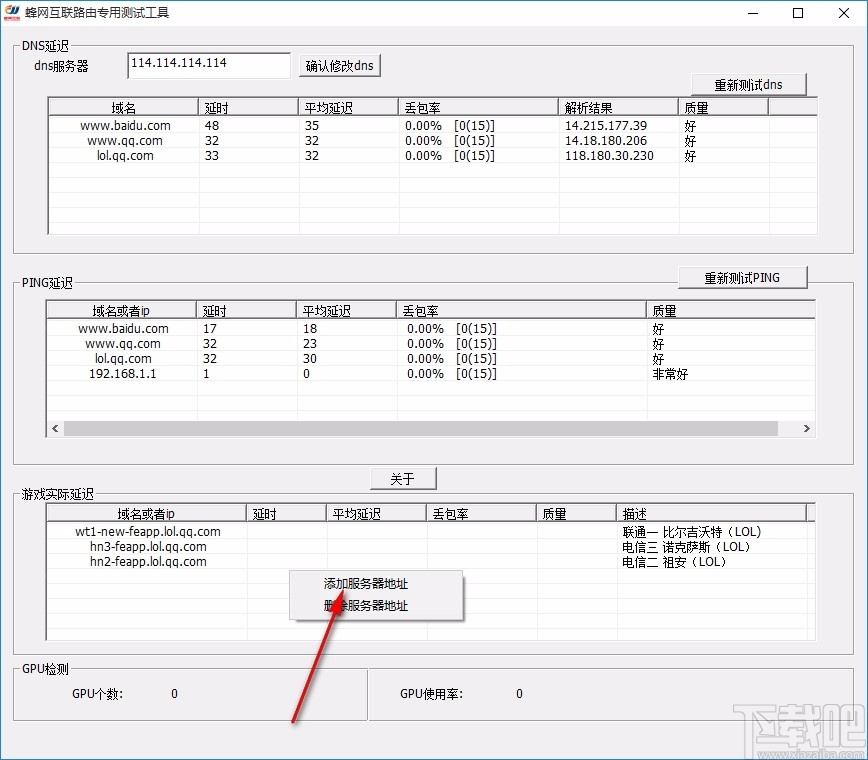Viewport: 868px width, 760px height.
Task: Click the 确认修改dns button
Action: [340, 64]
